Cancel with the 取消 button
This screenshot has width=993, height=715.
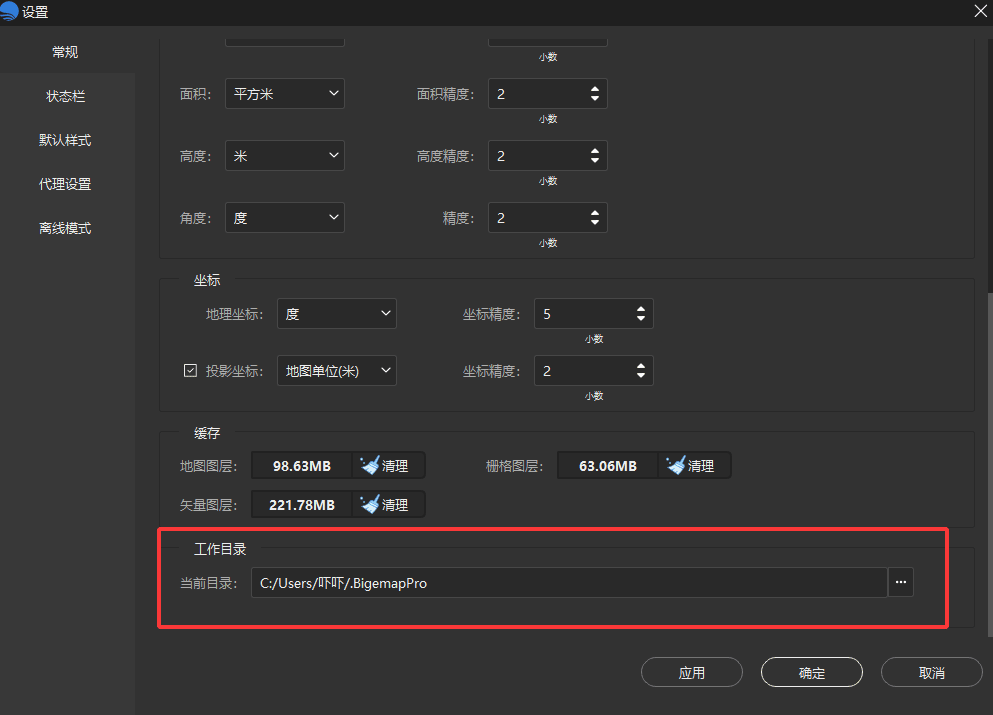(x=932, y=673)
